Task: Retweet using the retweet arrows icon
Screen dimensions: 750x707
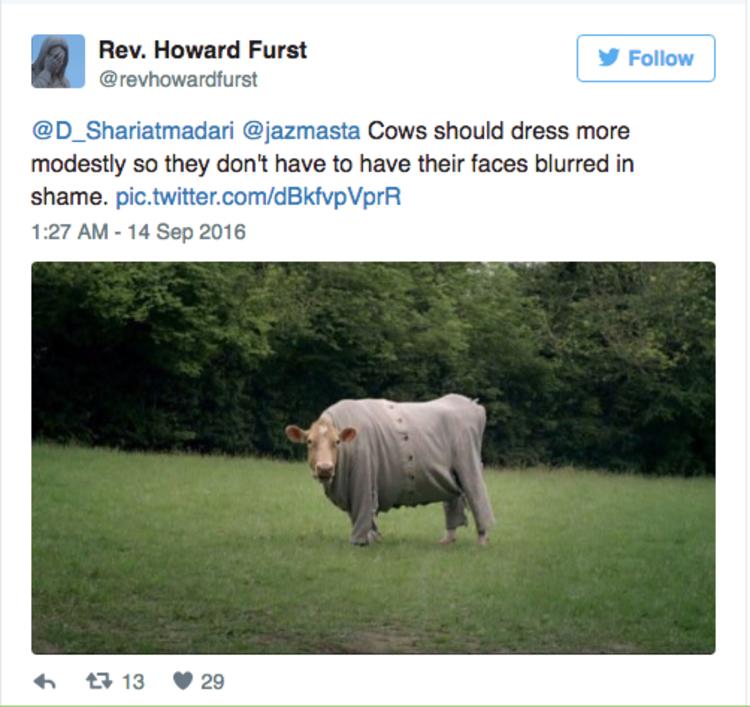Action: (x=99, y=680)
